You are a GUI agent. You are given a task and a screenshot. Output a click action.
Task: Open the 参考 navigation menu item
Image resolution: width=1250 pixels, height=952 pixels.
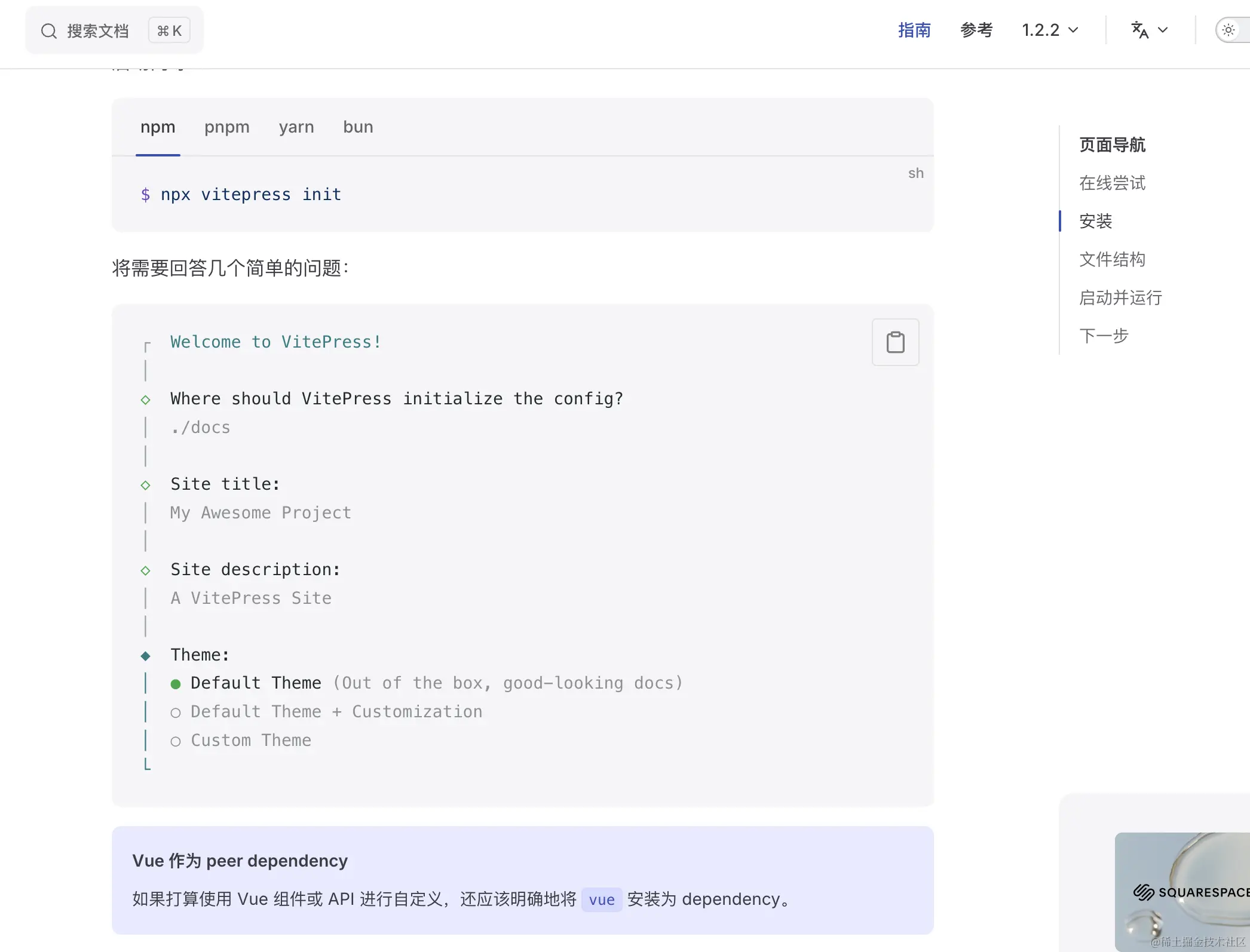click(x=976, y=30)
